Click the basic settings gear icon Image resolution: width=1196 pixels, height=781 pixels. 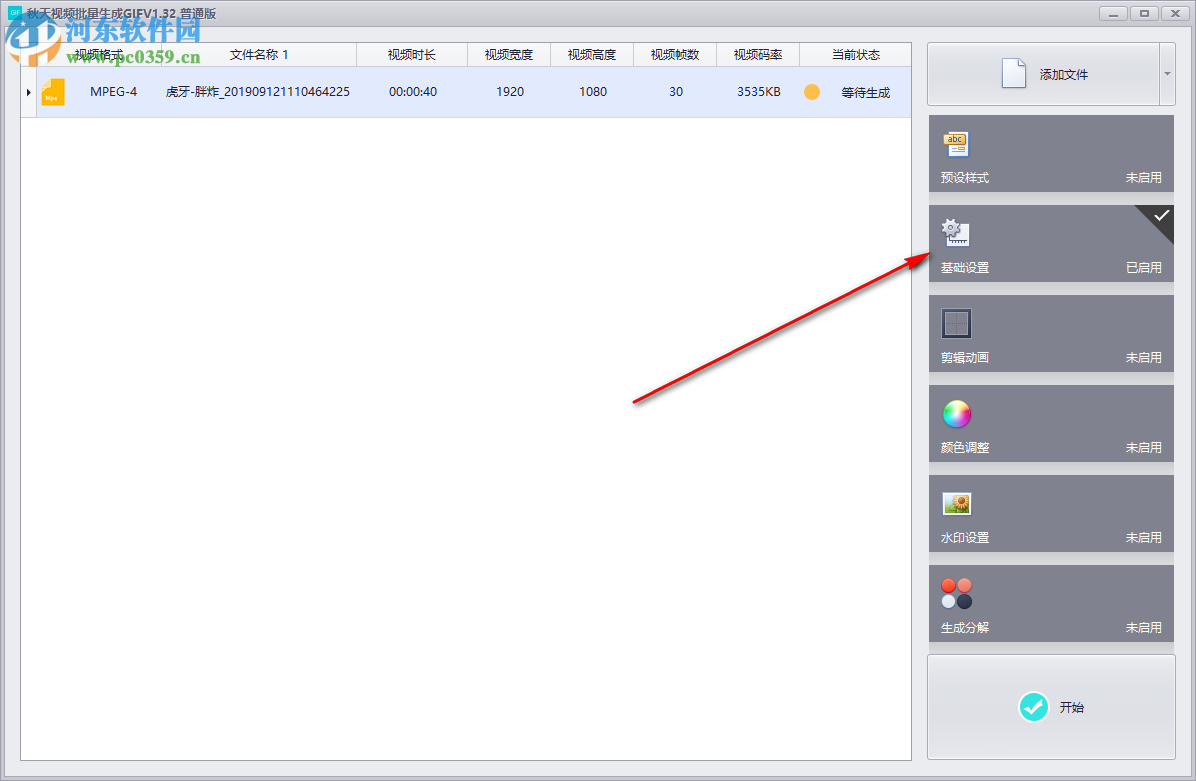coord(955,233)
